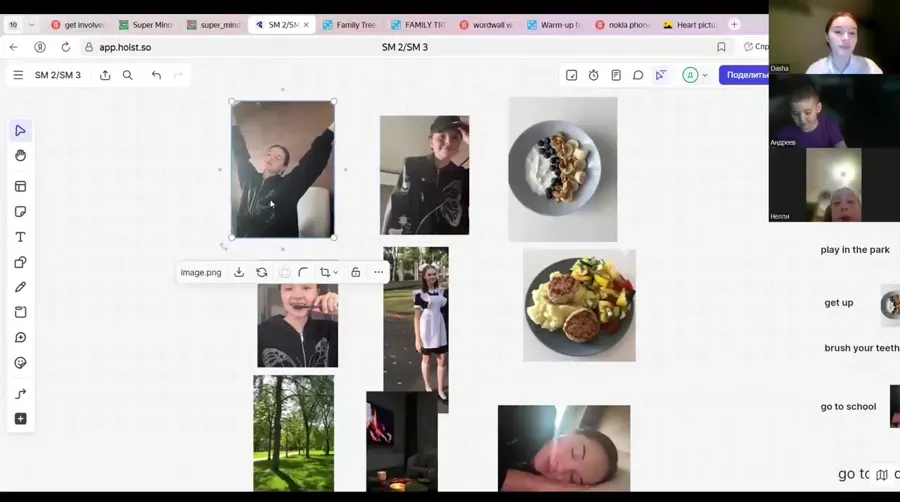Open the timer tool

coord(593,75)
